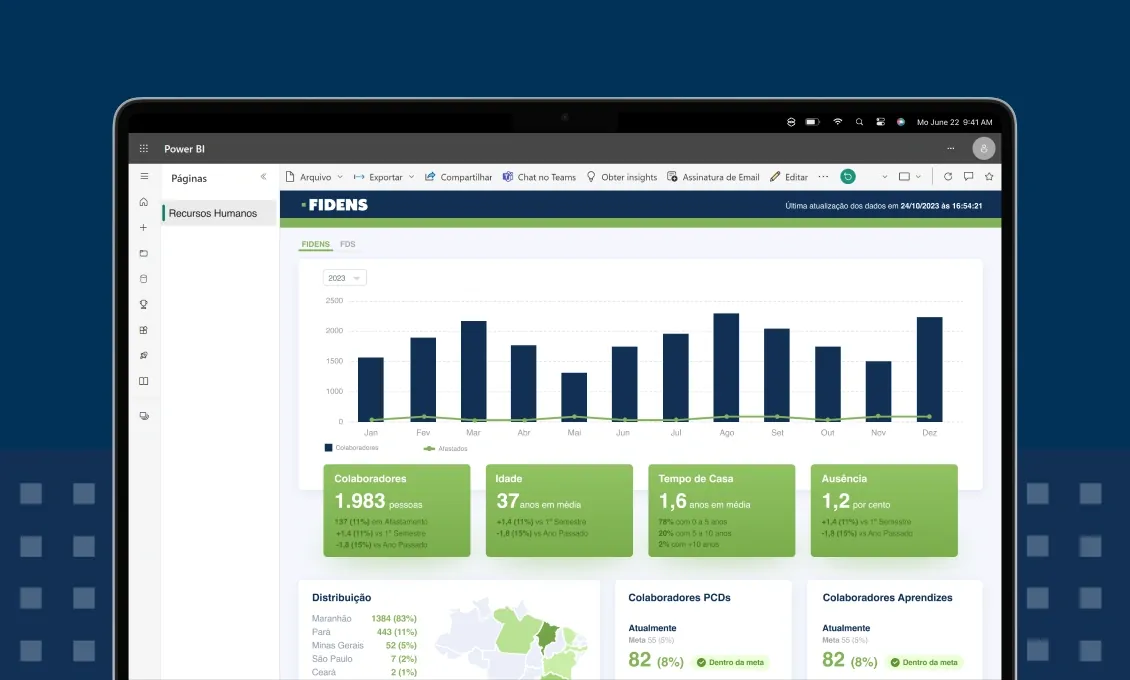Click the Colaboradores legend entry

(352, 448)
